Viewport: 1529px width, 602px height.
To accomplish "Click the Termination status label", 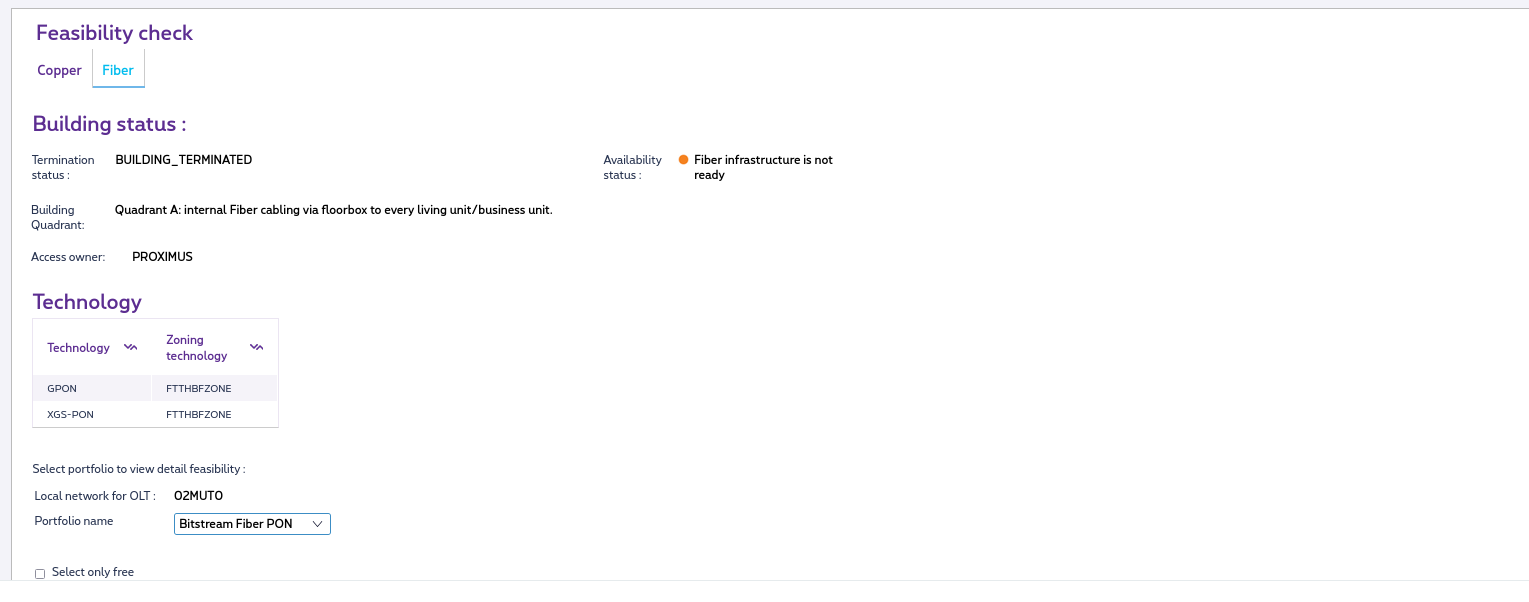I will pyautogui.click(x=63, y=167).
